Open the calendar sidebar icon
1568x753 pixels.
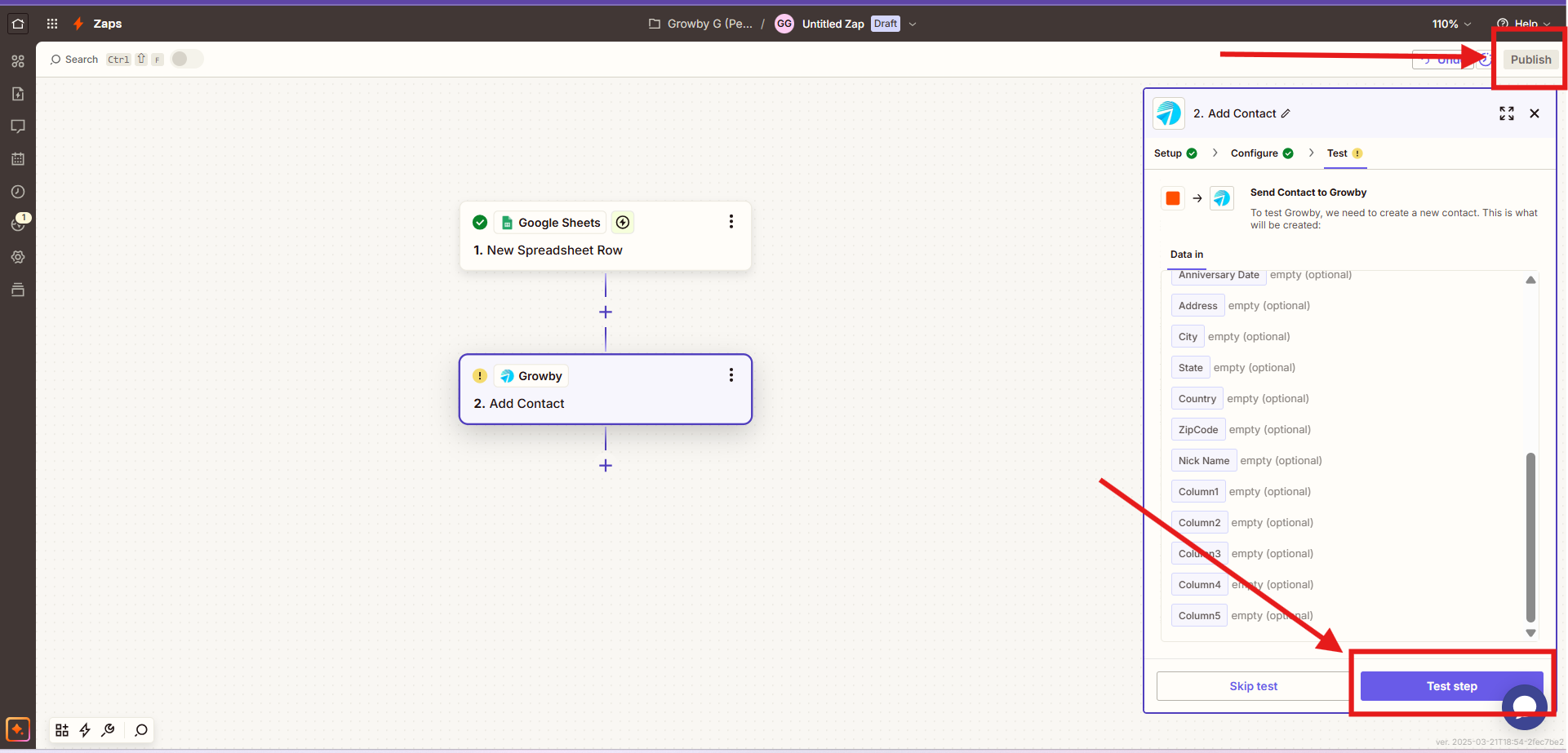(18, 159)
